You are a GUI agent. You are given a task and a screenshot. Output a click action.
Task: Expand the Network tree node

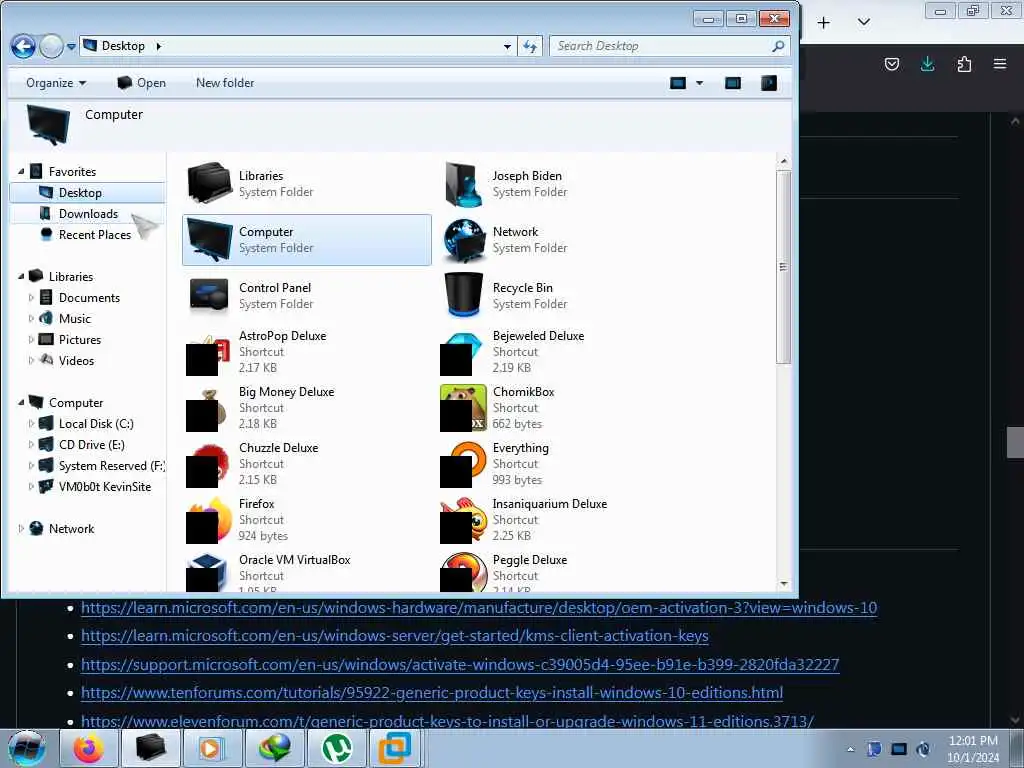pyautogui.click(x=21, y=529)
